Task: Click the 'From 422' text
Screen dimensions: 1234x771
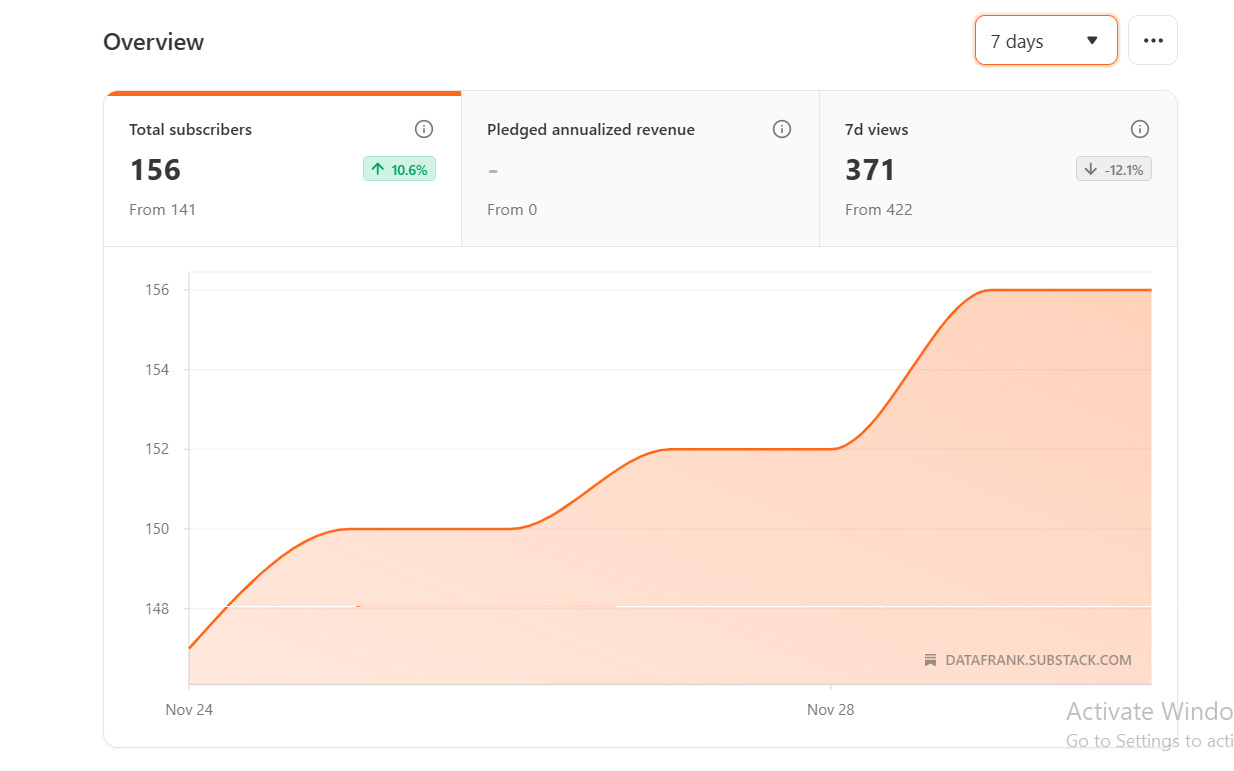Action: click(x=879, y=210)
